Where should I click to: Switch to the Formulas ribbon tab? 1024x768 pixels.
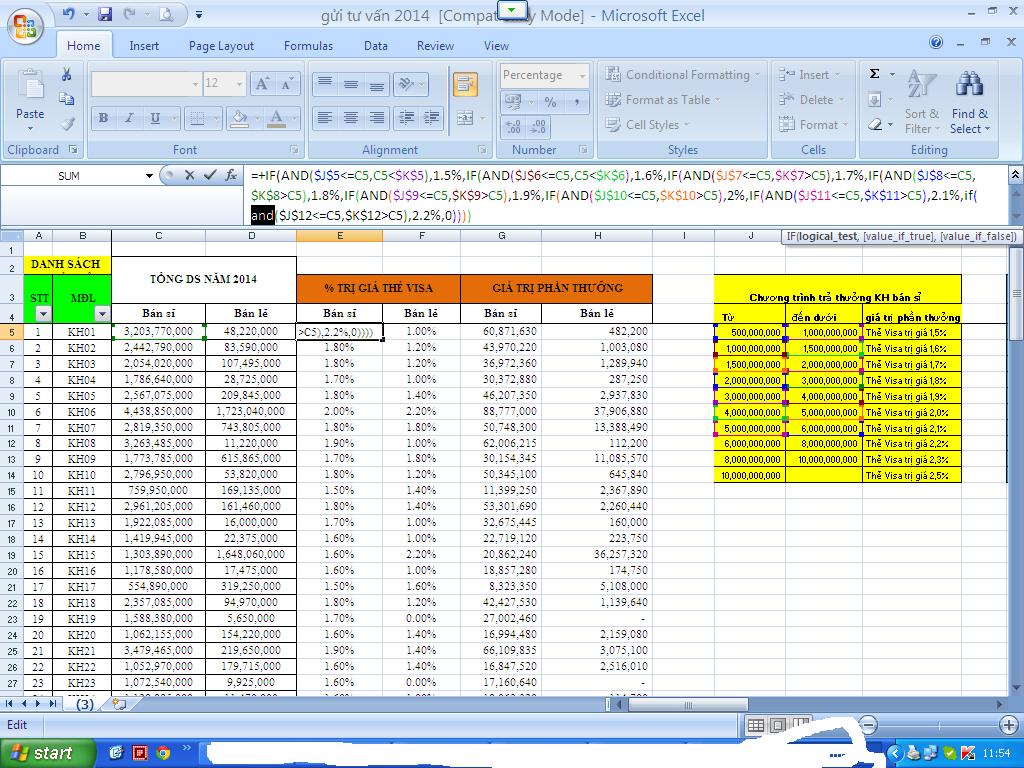308,46
